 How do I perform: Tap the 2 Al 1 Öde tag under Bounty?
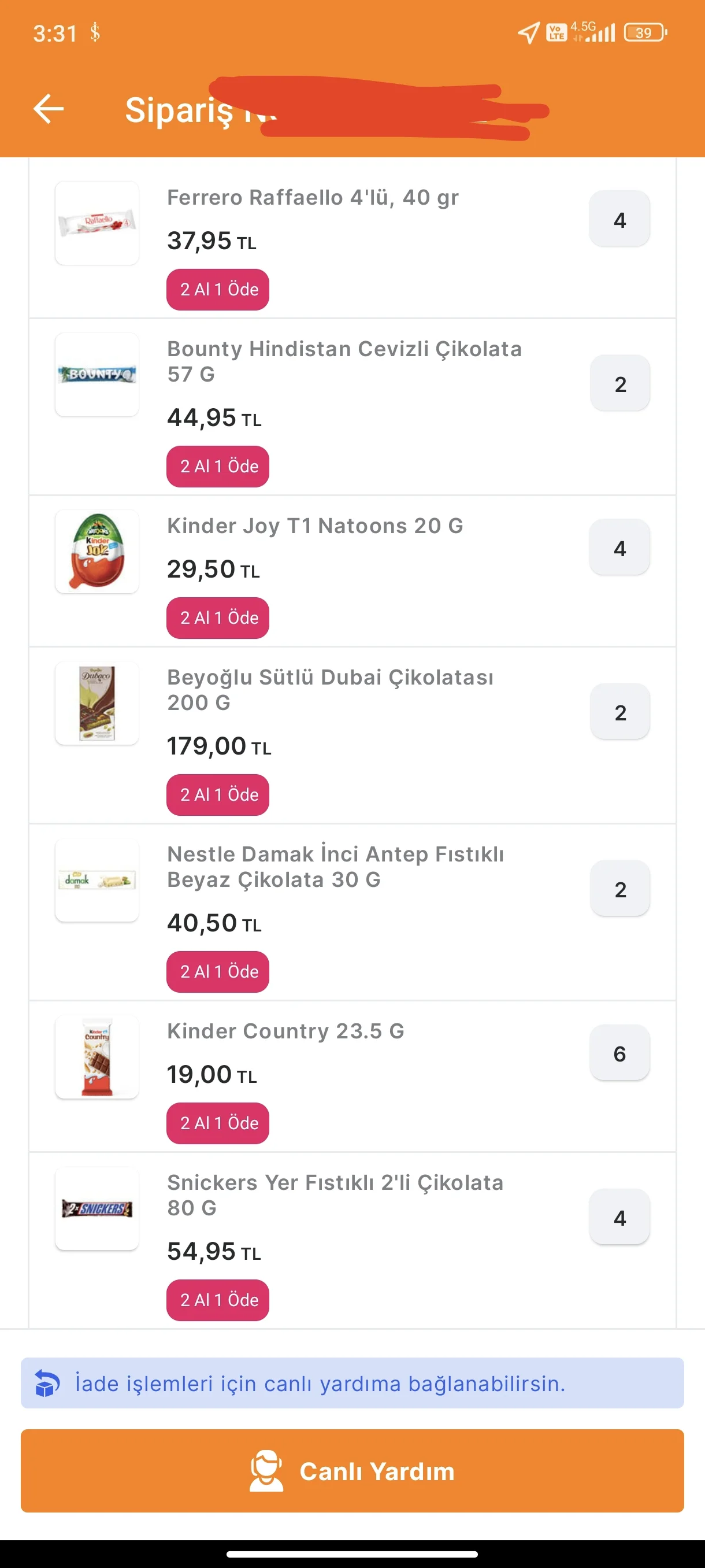pos(218,466)
